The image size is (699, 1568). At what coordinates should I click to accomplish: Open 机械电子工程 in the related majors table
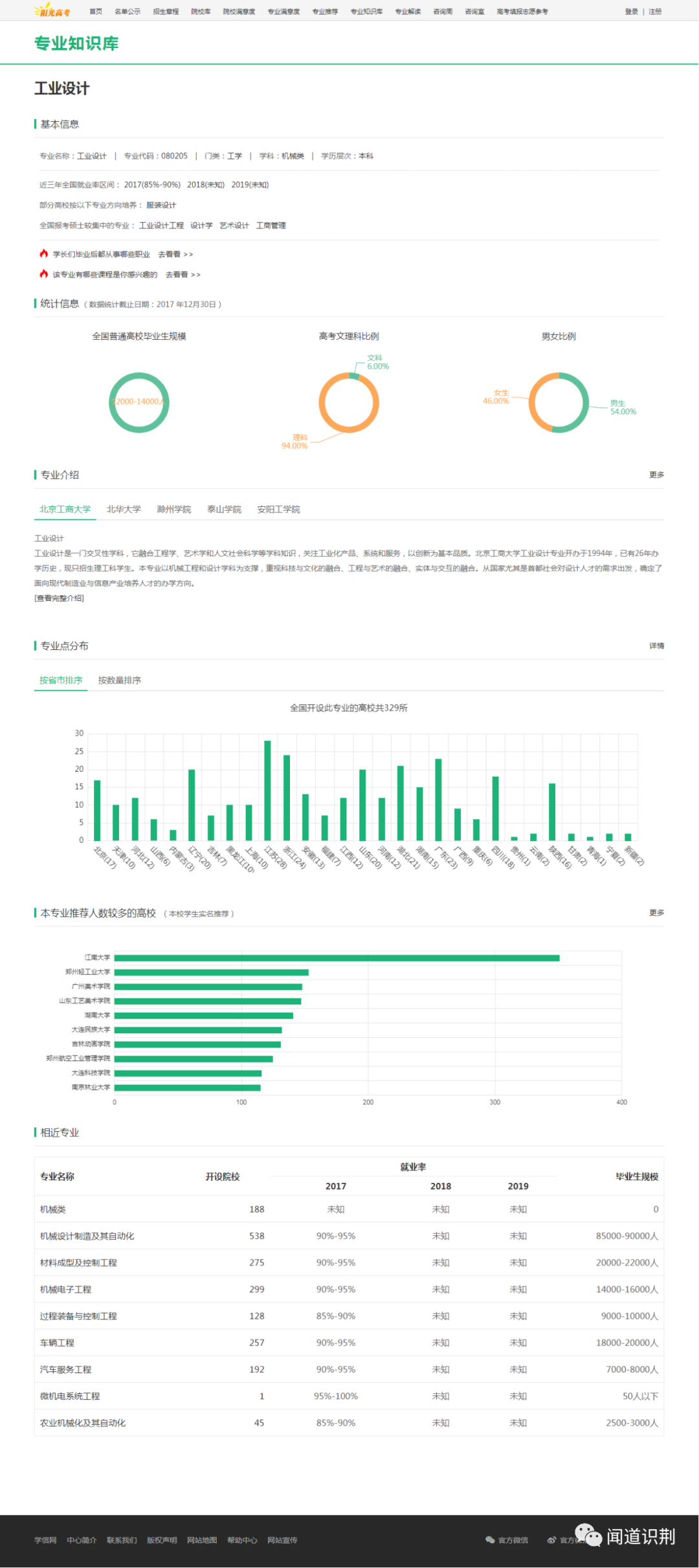65,1289
